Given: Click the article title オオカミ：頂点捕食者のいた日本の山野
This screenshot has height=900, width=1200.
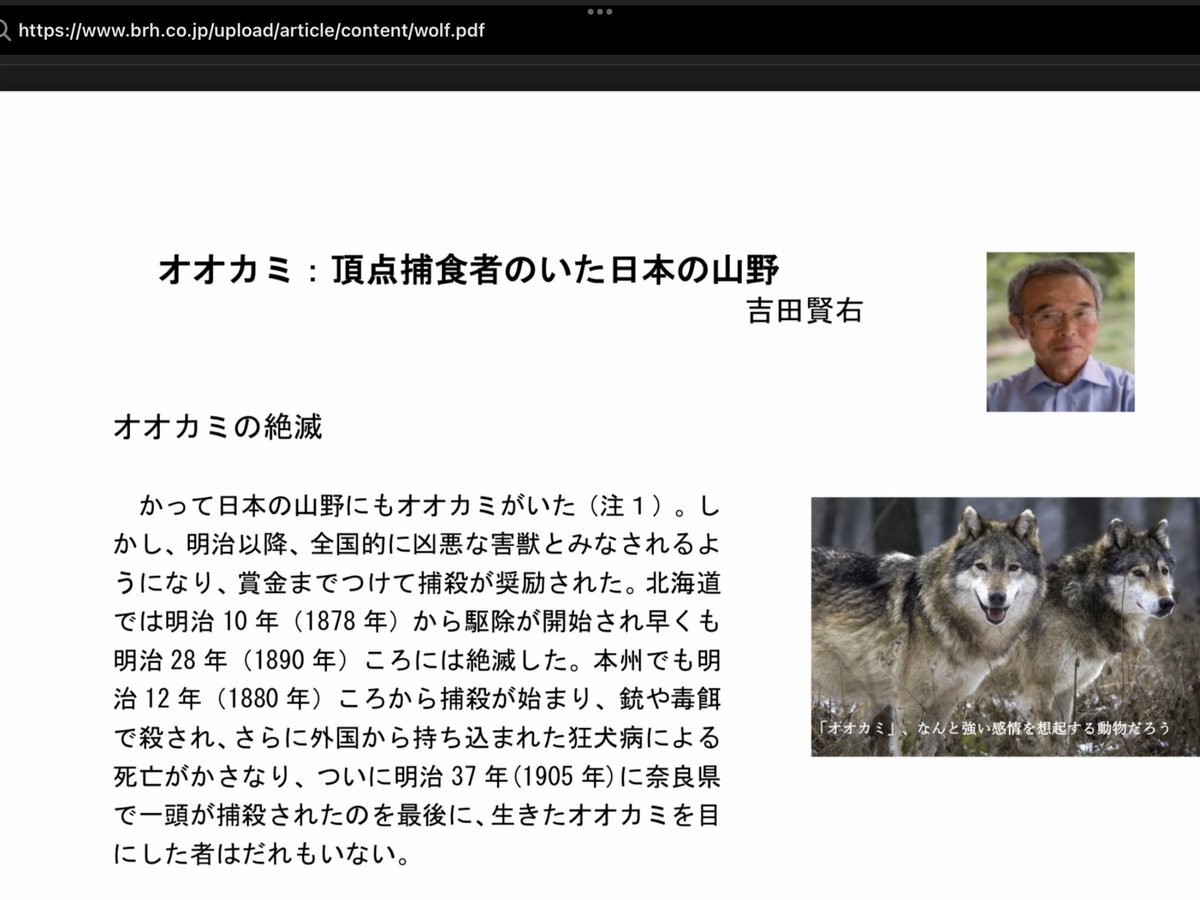Looking at the screenshot, I should 470,267.
